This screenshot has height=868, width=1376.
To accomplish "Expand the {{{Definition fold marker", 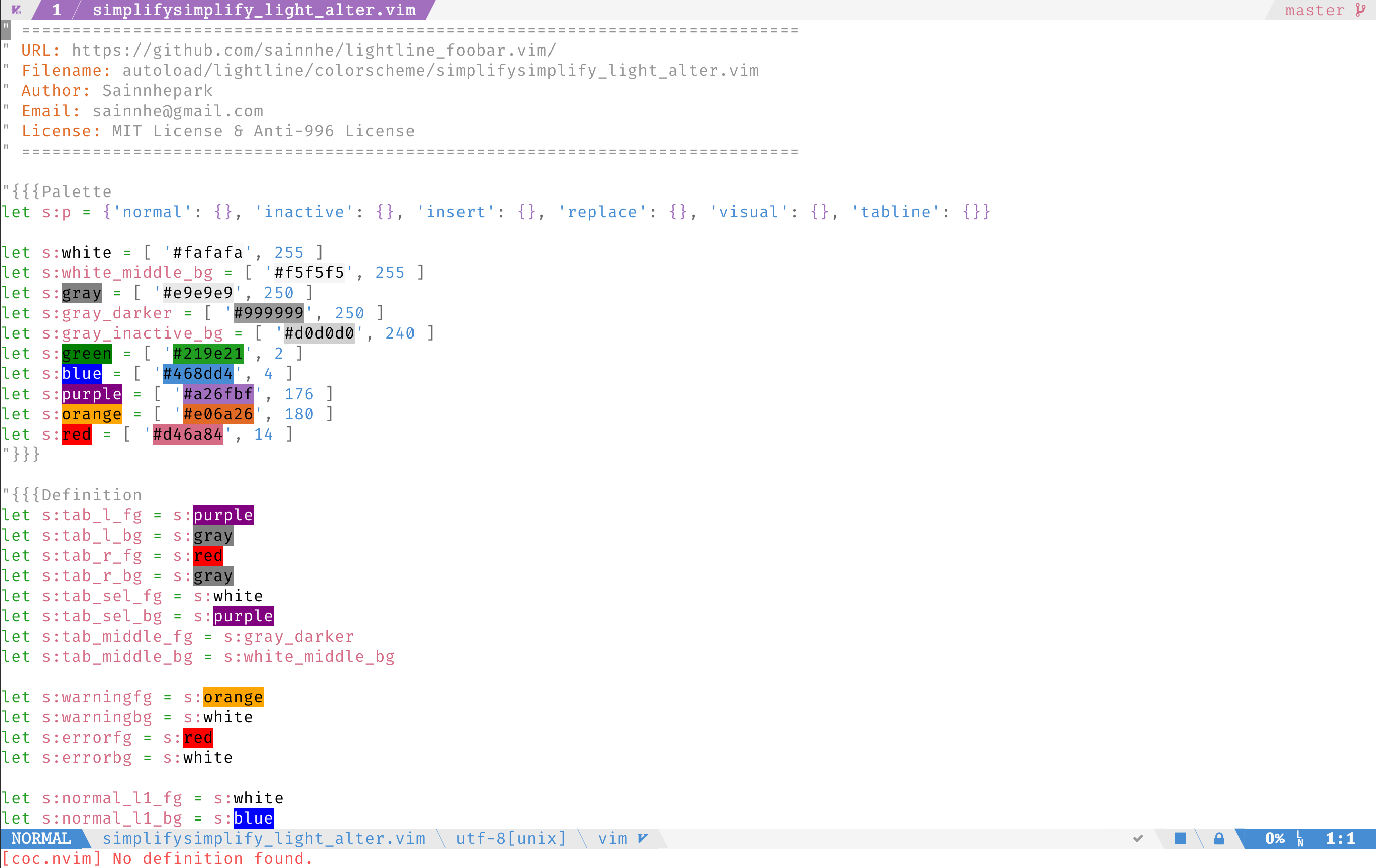I will [73, 495].
